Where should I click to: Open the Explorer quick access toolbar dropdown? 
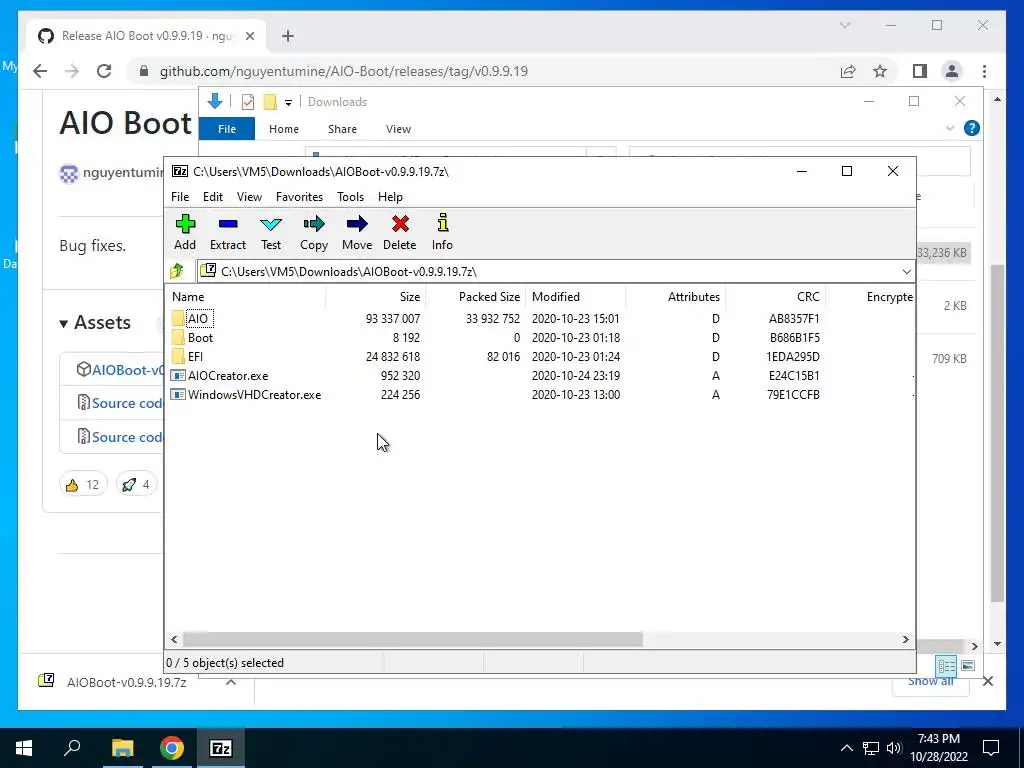[288, 103]
